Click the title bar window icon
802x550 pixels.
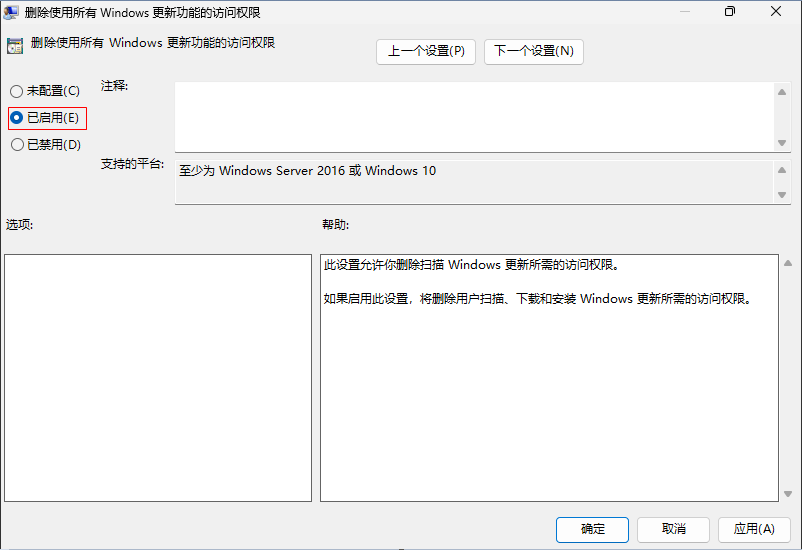[x=11, y=12]
